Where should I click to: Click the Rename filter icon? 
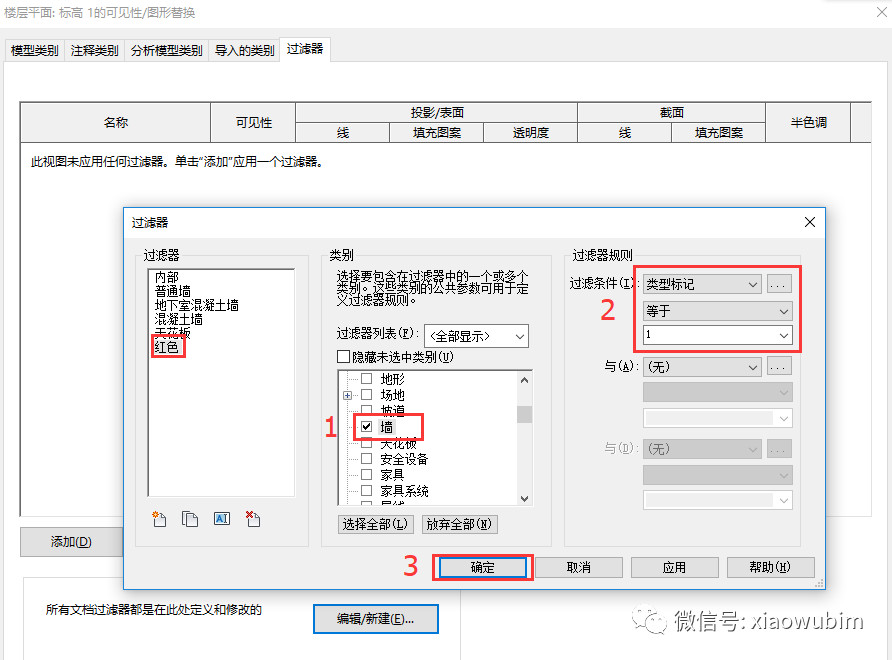coord(222,518)
